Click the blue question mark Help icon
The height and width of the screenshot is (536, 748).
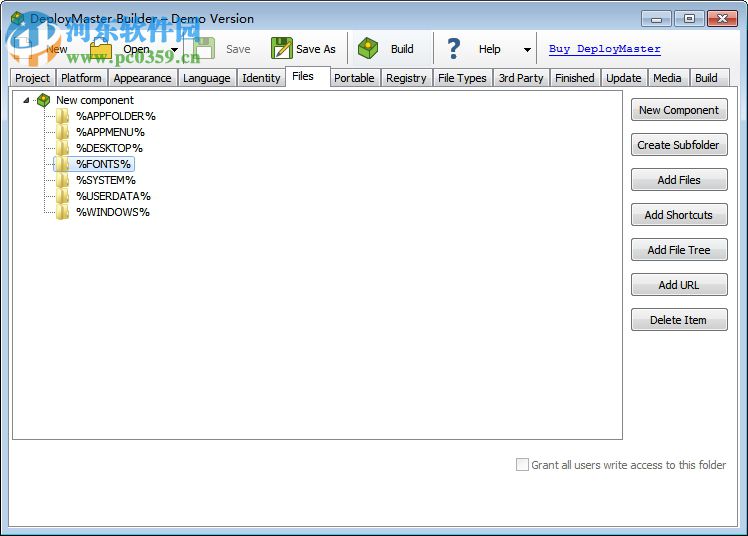click(454, 49)
